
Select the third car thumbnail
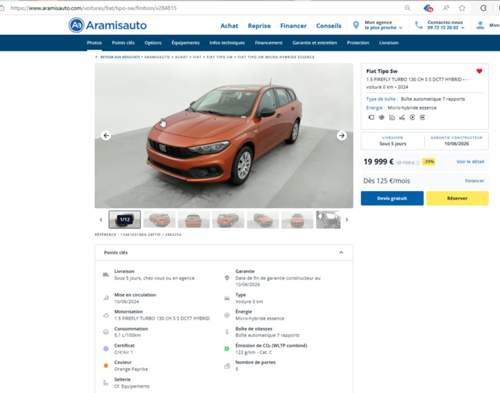(194, 219)
